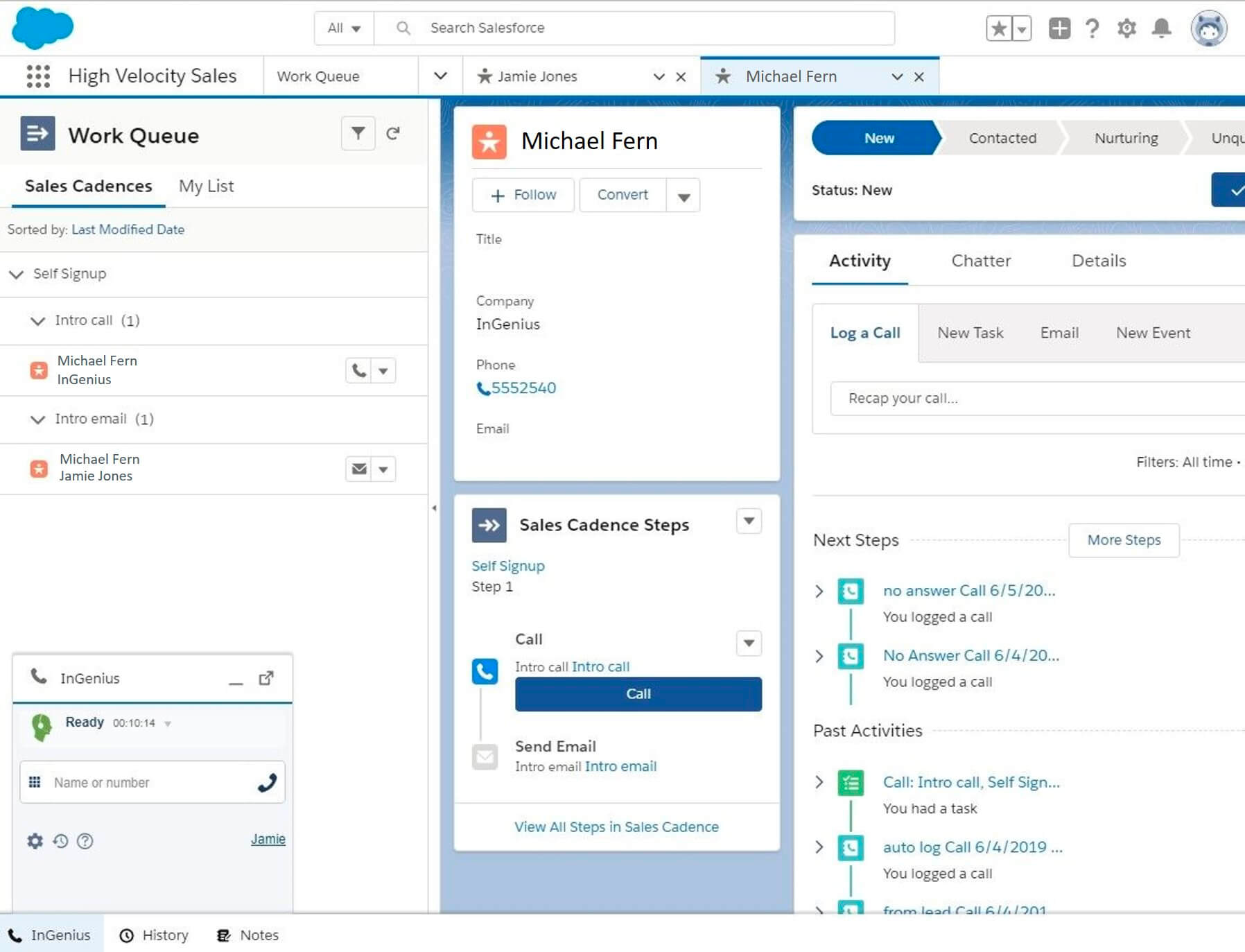Click the More Steps button

(x=1124, y=540)
